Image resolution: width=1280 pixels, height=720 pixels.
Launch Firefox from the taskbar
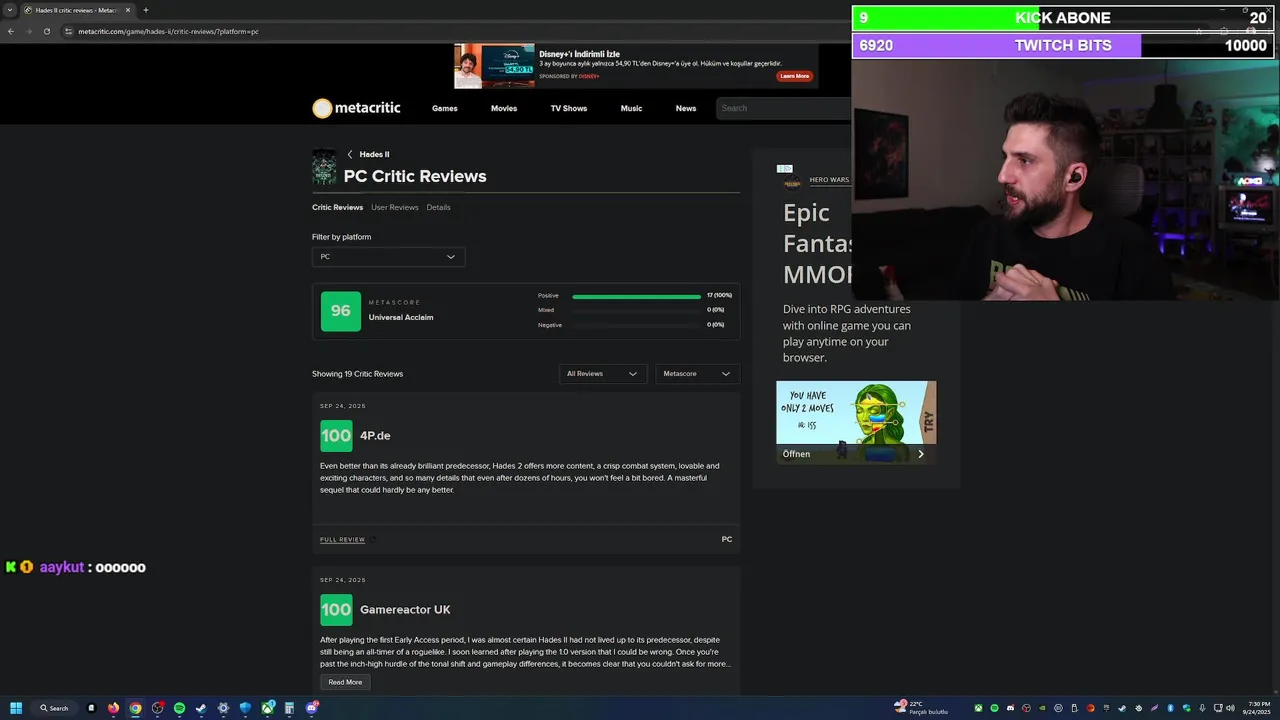pyautogui.click(x=113, y=708)
